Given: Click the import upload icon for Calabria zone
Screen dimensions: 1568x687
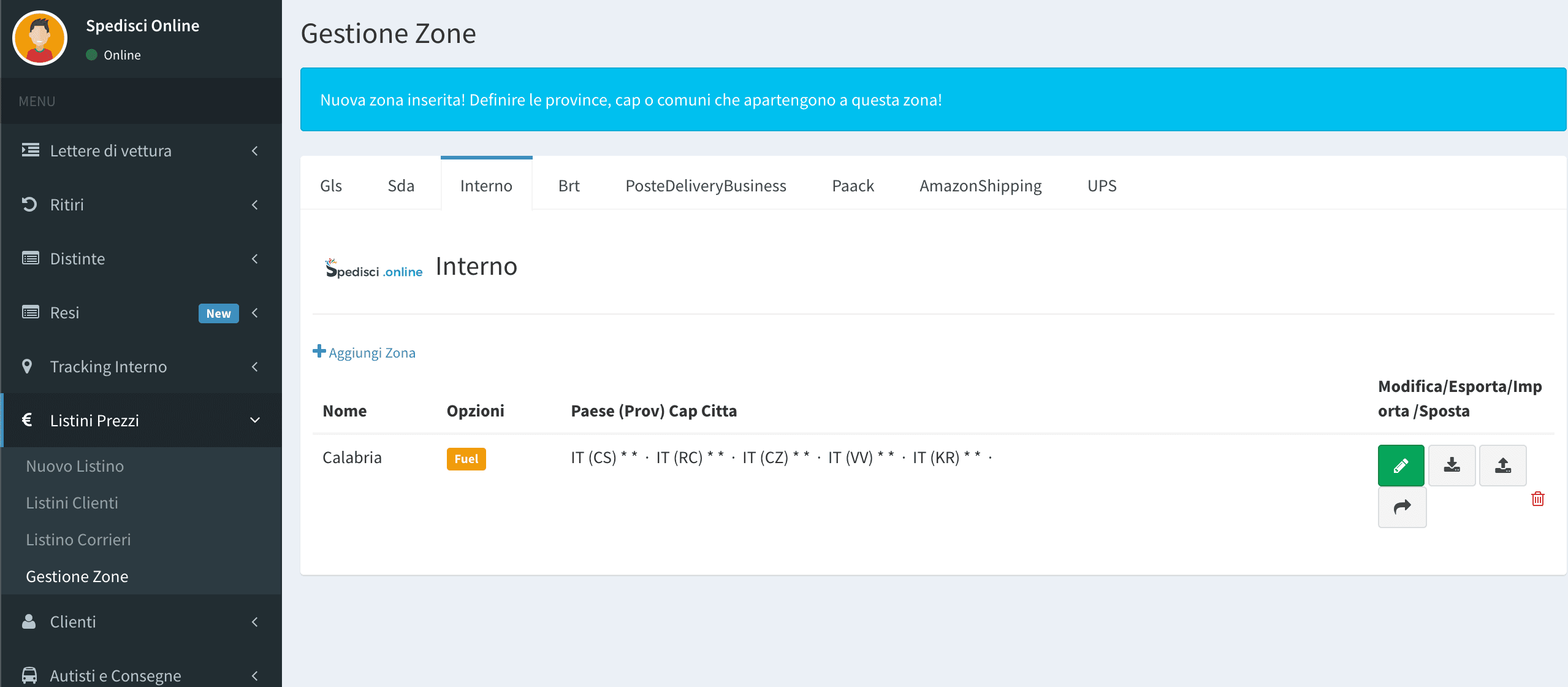Looking at the screenshot, I should [1502, 466].
